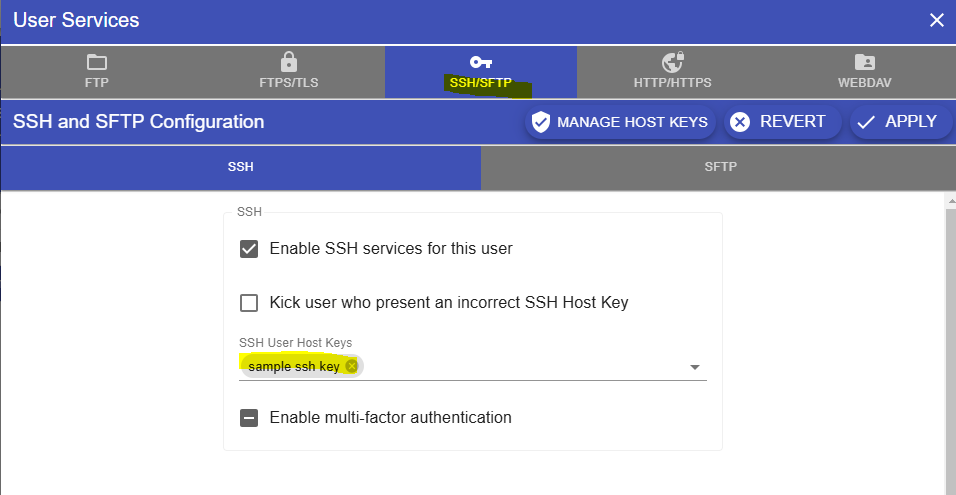This screenshot has width=956, height=495.
Task: Click shield icon on Manage Host Keys
Action: (x=541, y=122)
